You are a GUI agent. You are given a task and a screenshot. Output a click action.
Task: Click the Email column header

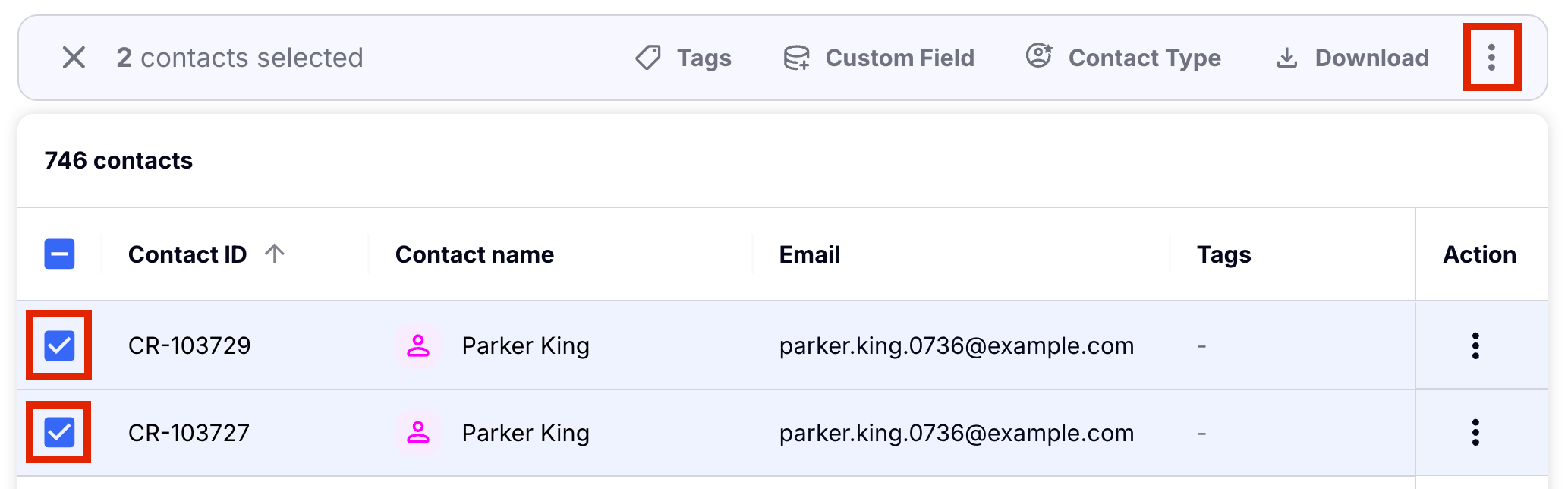810,254
